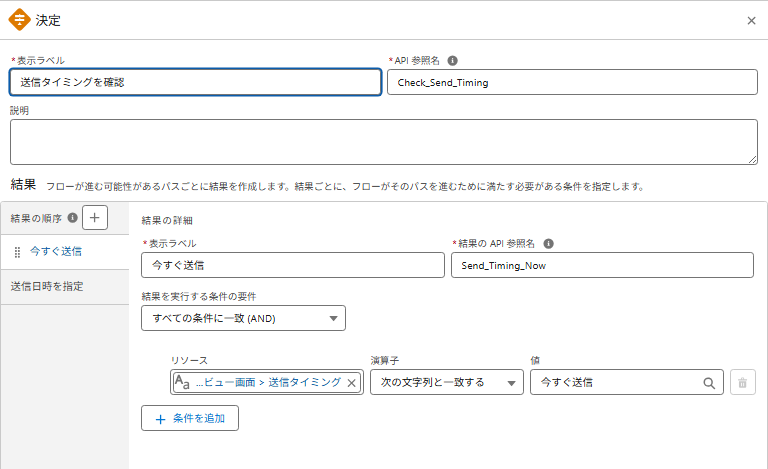Click the Send_Timing_Now API name field
The image size is (768, 469).
601,264
